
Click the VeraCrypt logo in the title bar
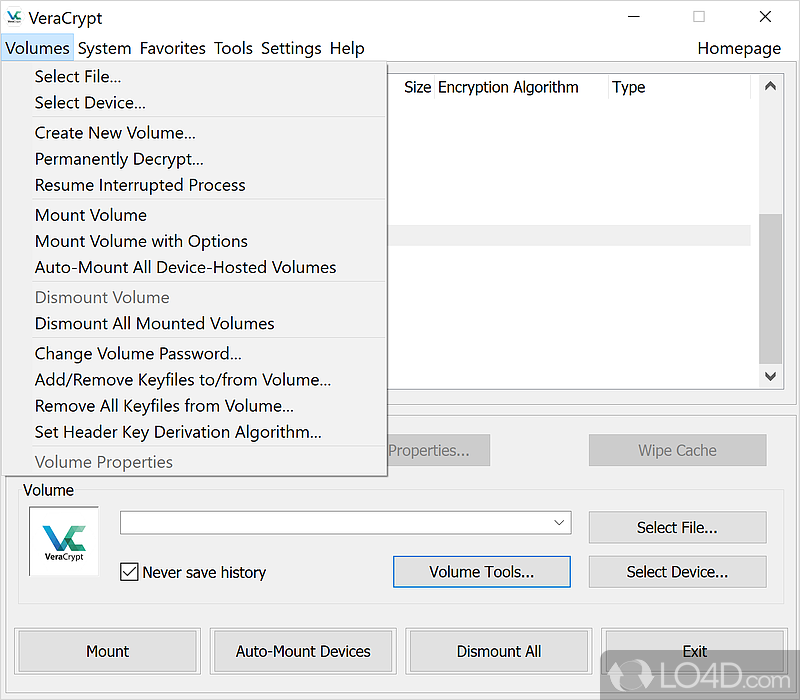pyautogui.click(x=14, y=17)
